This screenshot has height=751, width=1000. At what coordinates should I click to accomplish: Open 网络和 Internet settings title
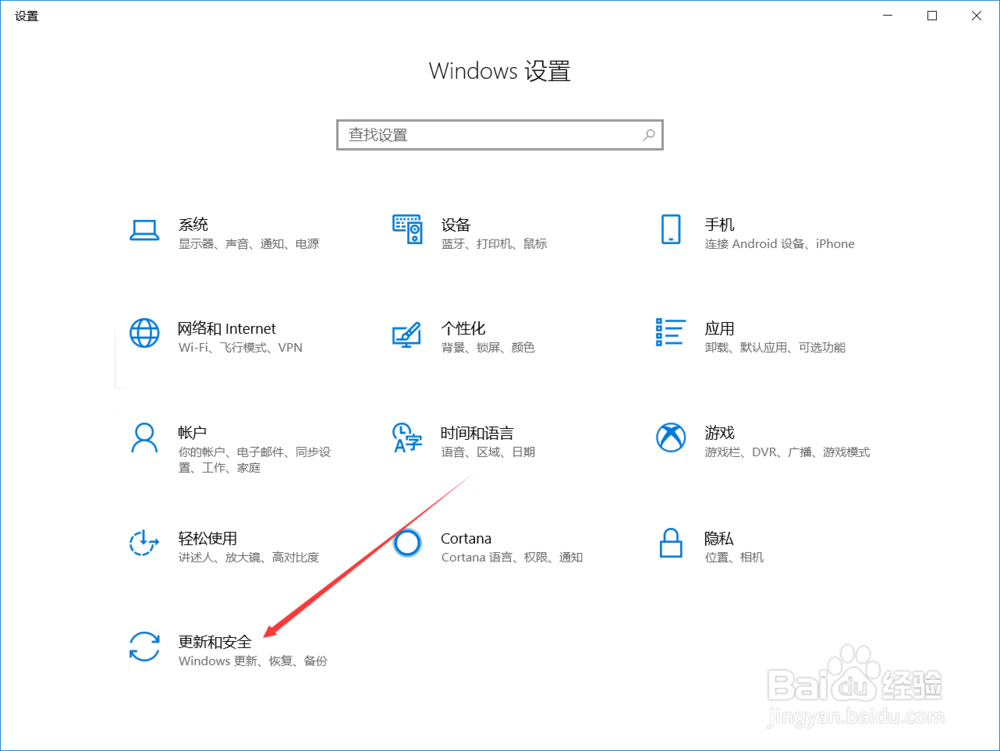(x=226, y=328)
